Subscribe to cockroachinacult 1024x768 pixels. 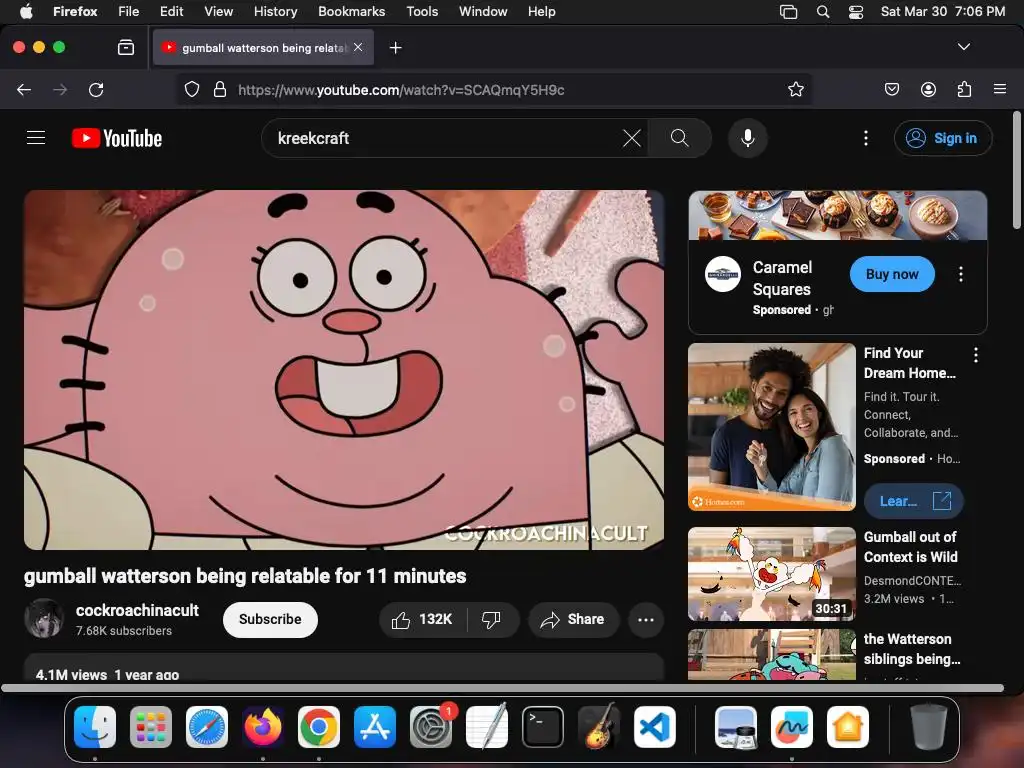tap(270, 619)
